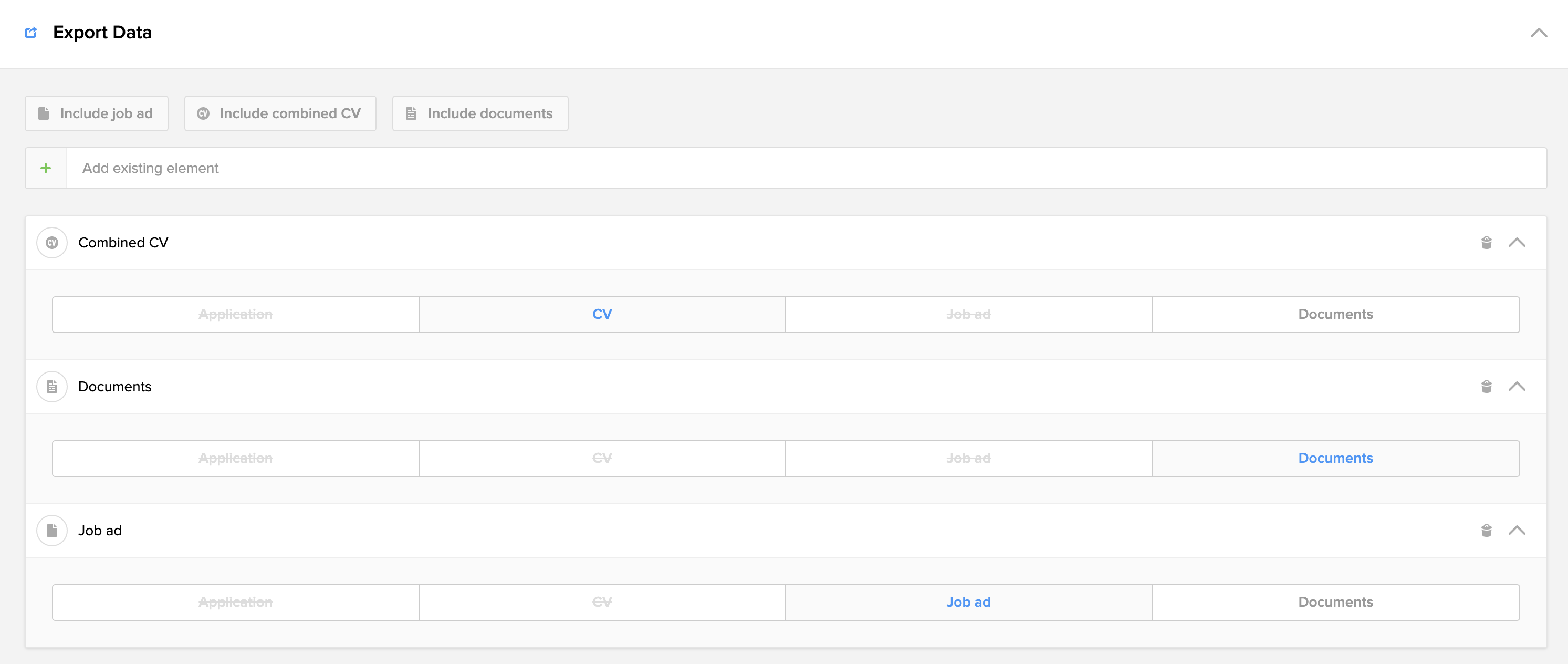Enable Application option in Combined CV section
1568x664 pixels.
(236, 314)
